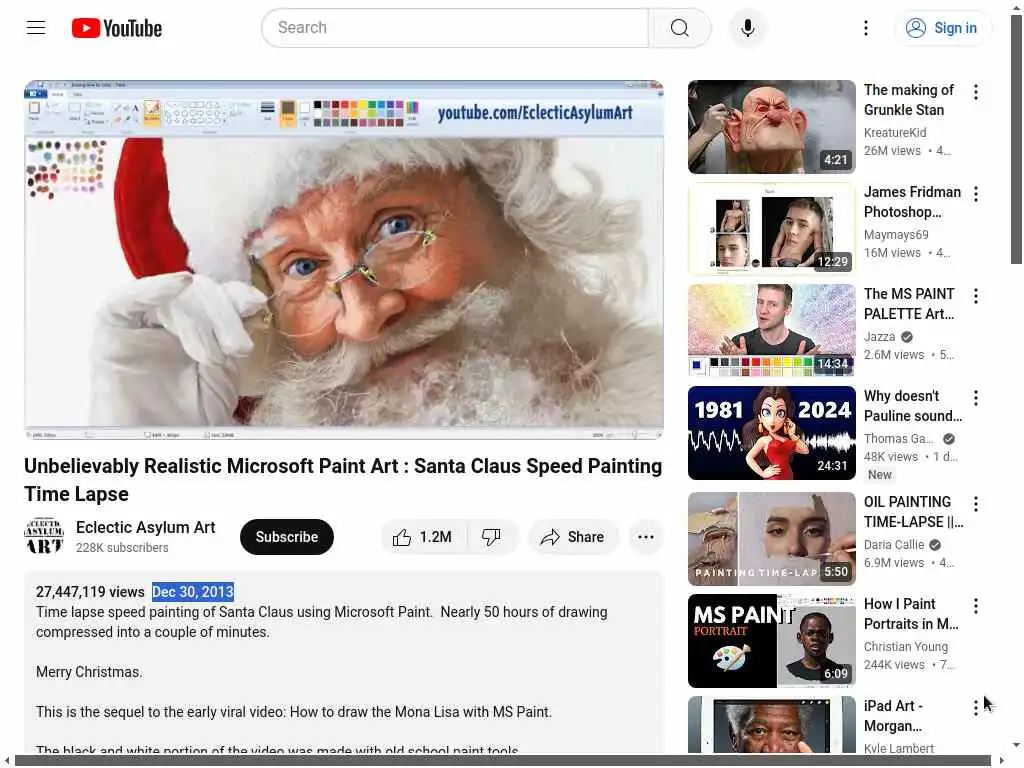Open OIL PAINTING TIME-LAPSE title
The width and height of the screenshot is (1024, 768).
[x=913, y=511]
